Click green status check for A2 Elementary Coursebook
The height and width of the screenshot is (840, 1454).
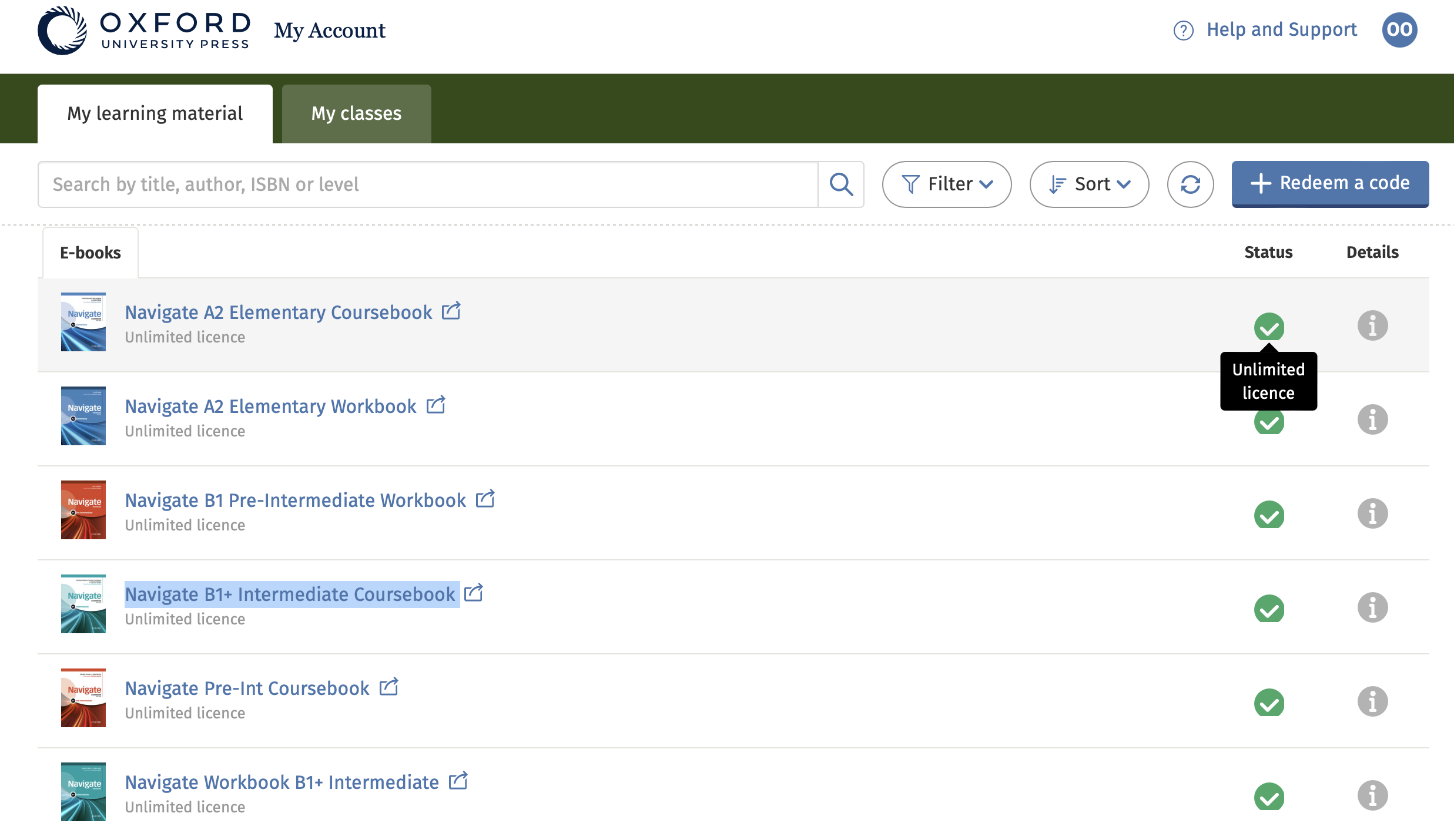click(1269, 327)
